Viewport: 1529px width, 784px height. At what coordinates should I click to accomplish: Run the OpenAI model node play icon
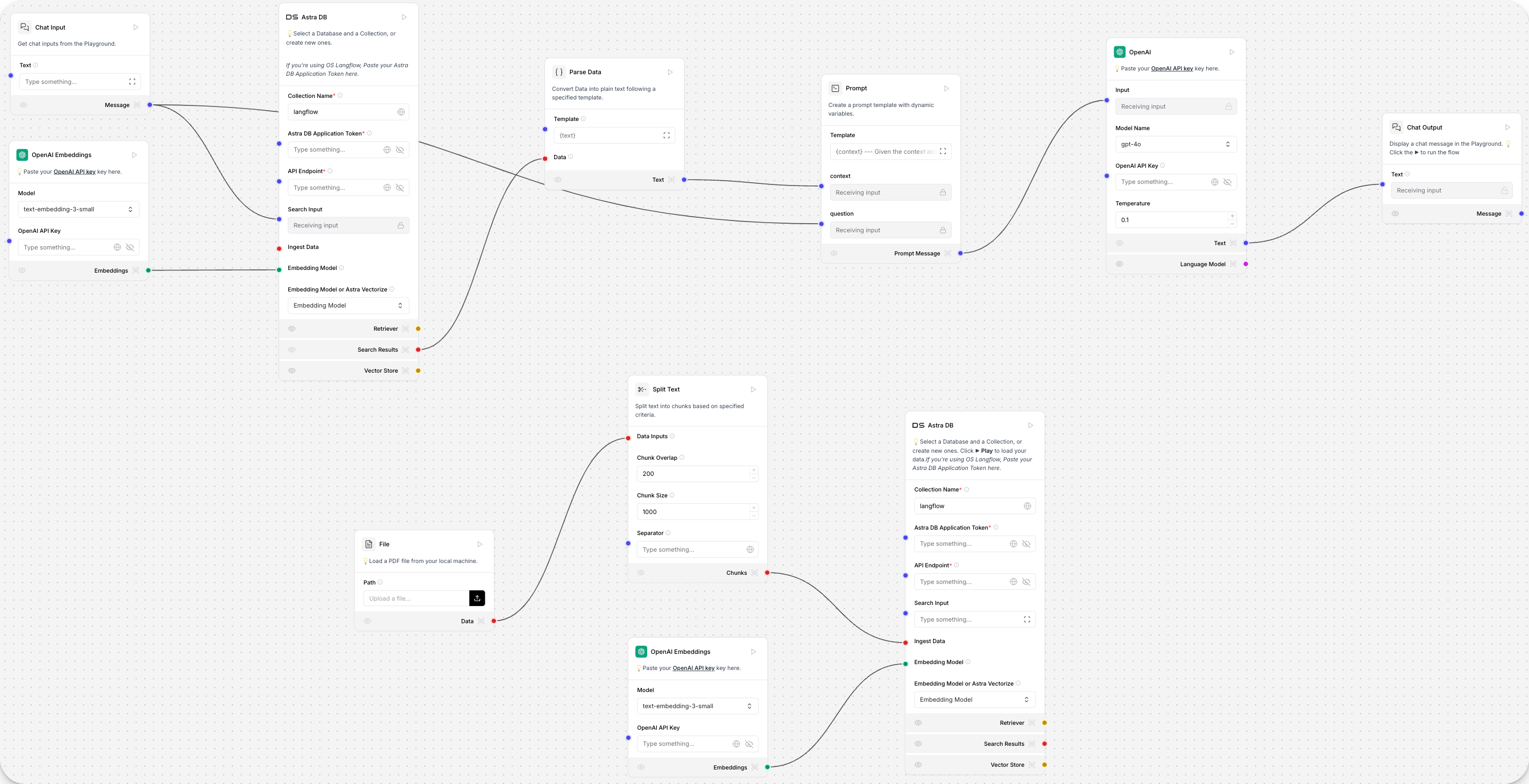click(1232, 52)
